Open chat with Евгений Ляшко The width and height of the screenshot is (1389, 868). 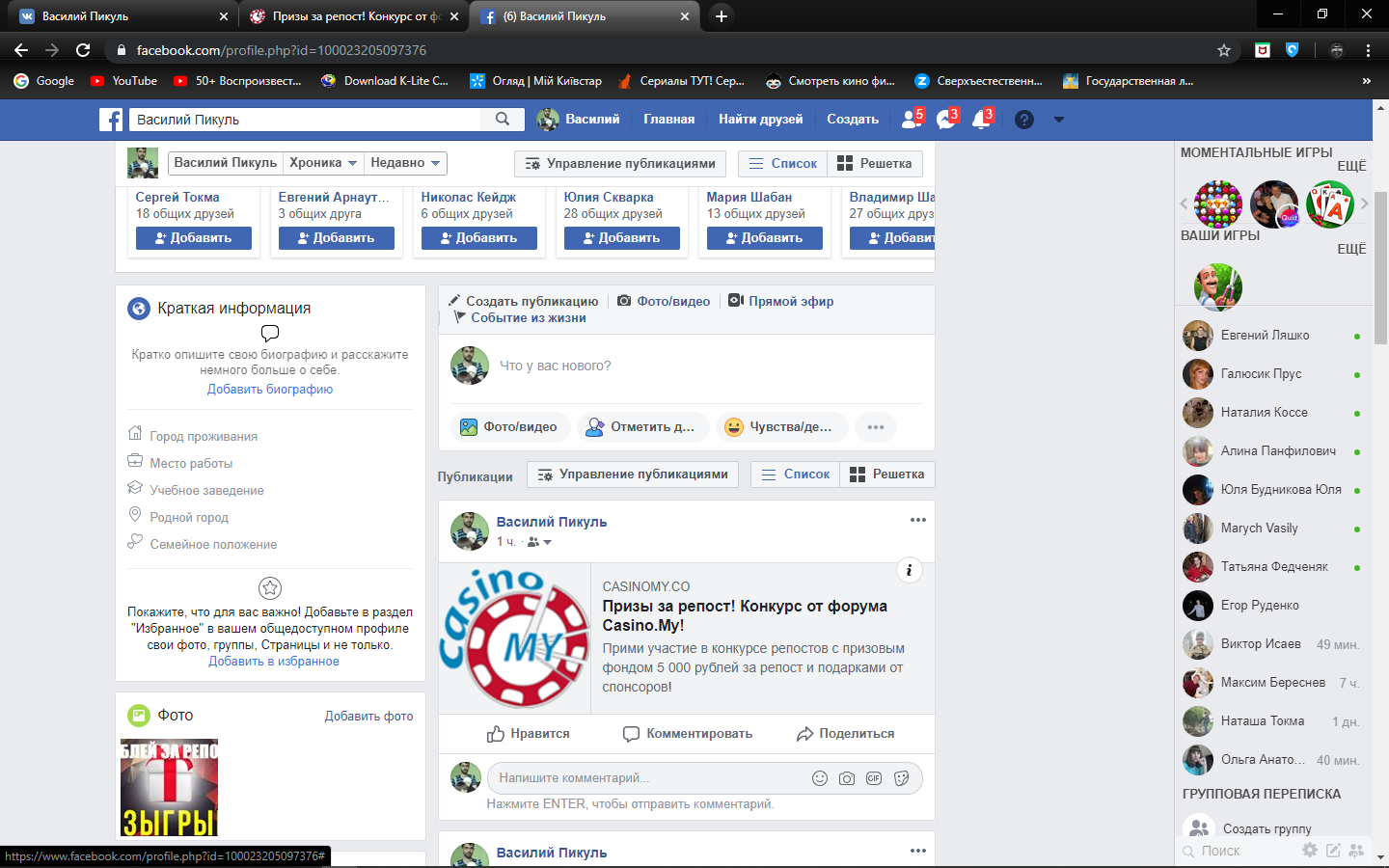coord(1271,336)
